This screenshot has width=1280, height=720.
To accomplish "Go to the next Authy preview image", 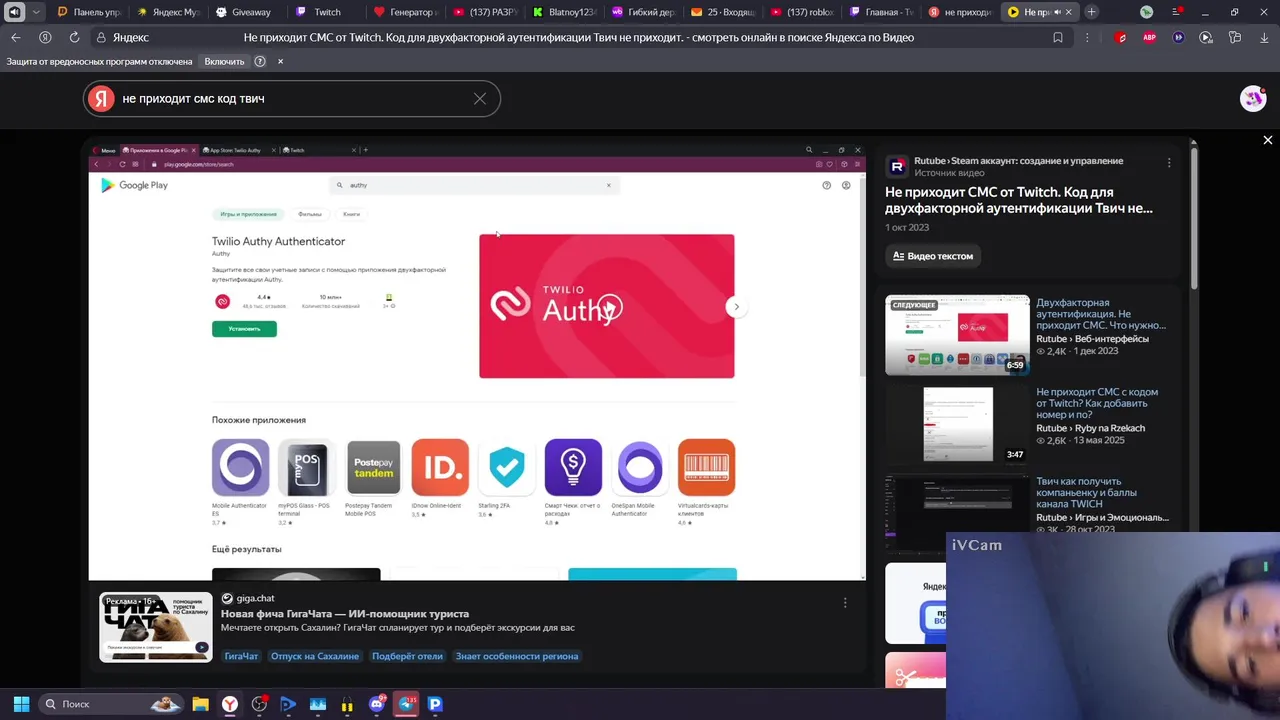I will [x=736, y=307].
